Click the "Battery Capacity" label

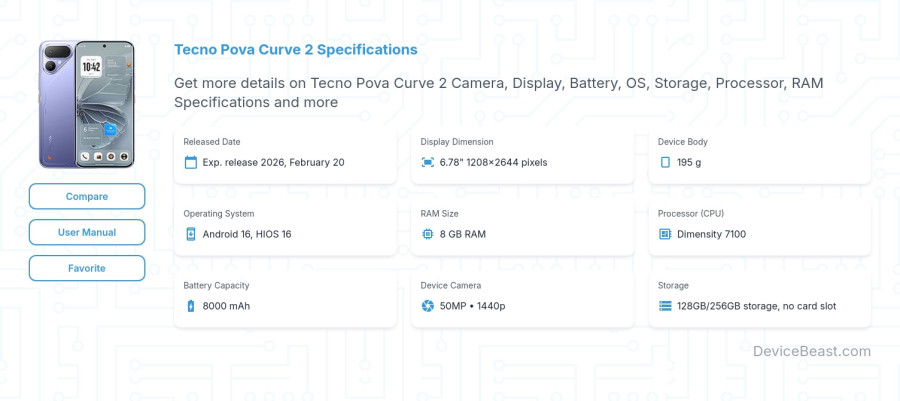216,285
